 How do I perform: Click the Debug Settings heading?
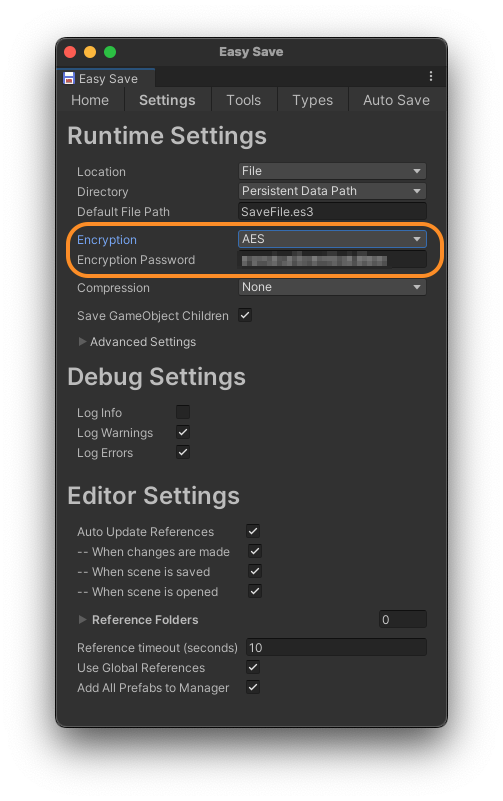pos(157,377)
